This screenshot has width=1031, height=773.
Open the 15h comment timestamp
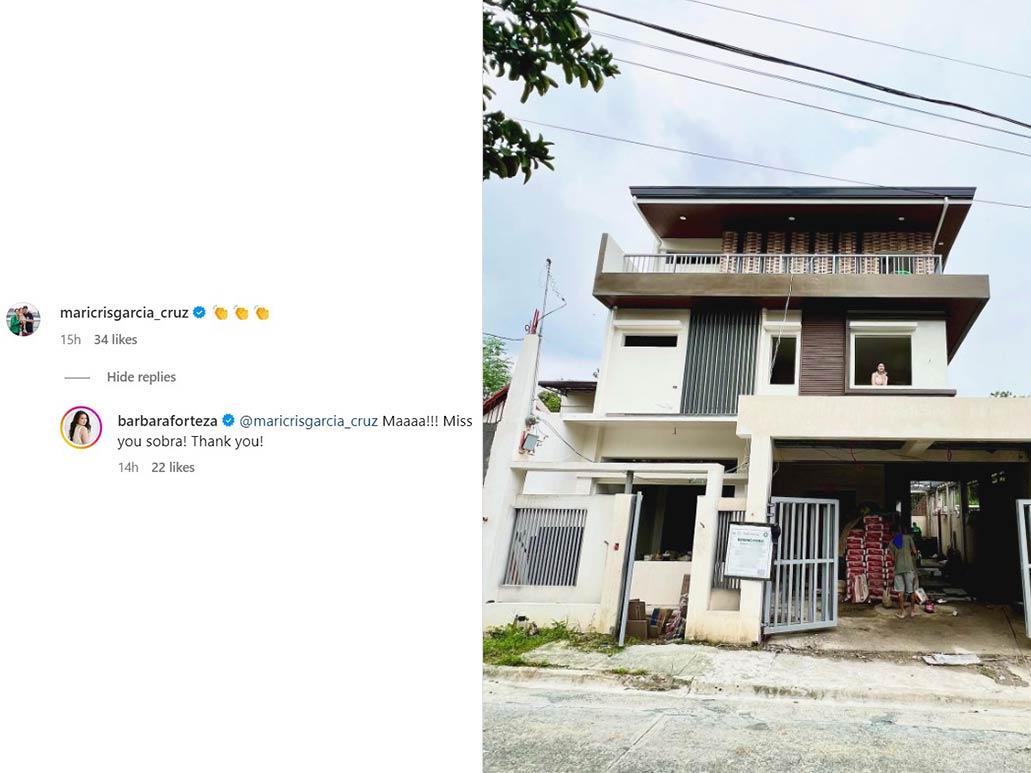(70, 340)
